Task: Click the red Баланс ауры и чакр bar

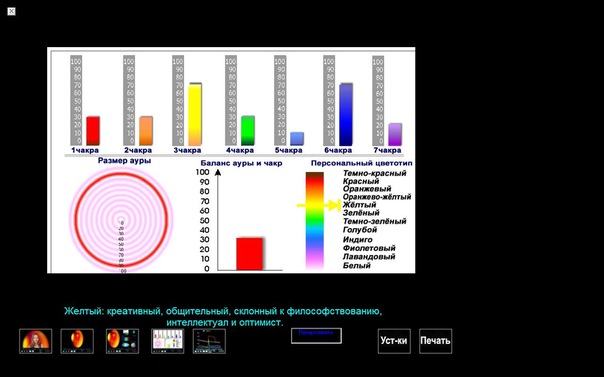Action: (x=250, y=254)
